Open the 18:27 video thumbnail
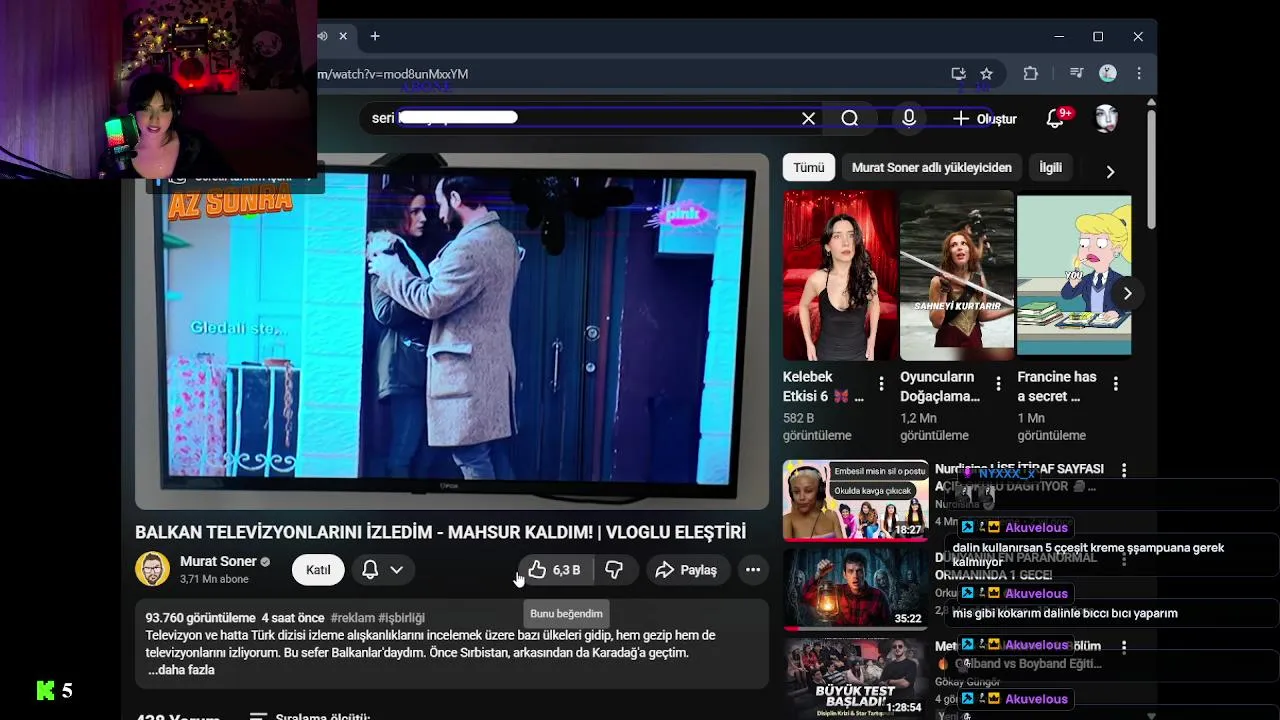 855,500
